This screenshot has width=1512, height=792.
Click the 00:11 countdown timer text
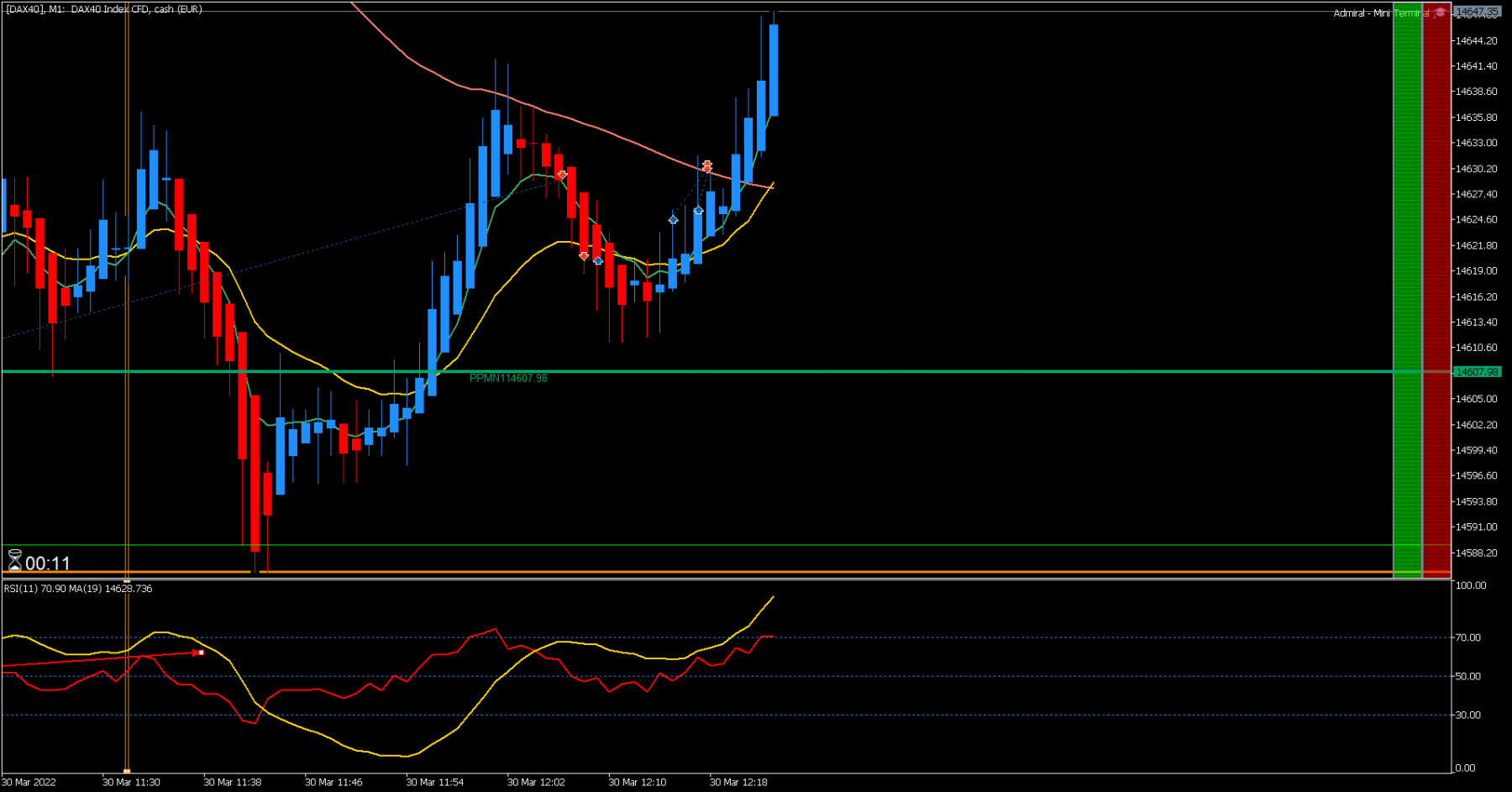point(48,563)
